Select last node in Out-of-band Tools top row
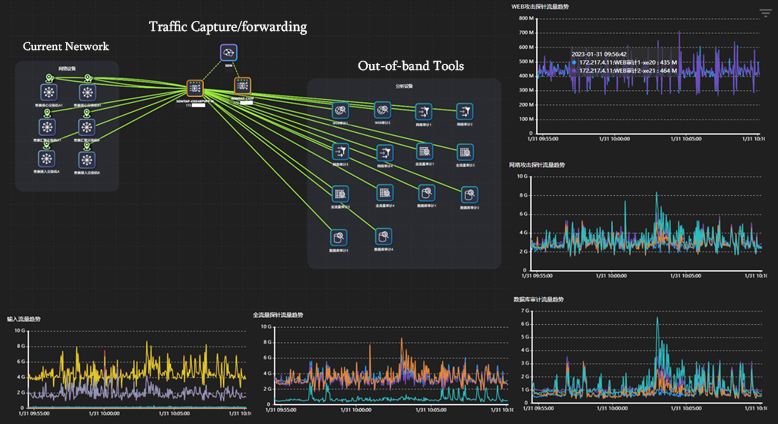This screenshot has height=424, width=778. click(464, 111)
